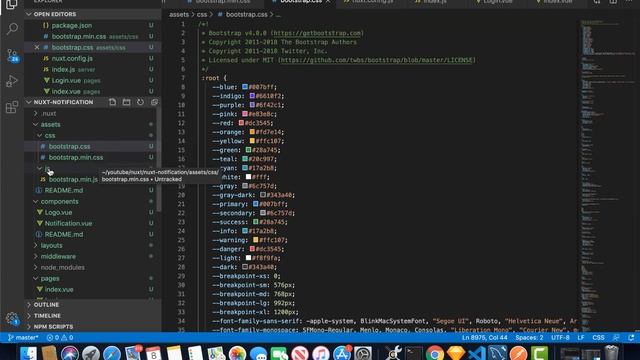Click the feedback icon in status bar
Screen dimensions: 640x360
[616, 338]
